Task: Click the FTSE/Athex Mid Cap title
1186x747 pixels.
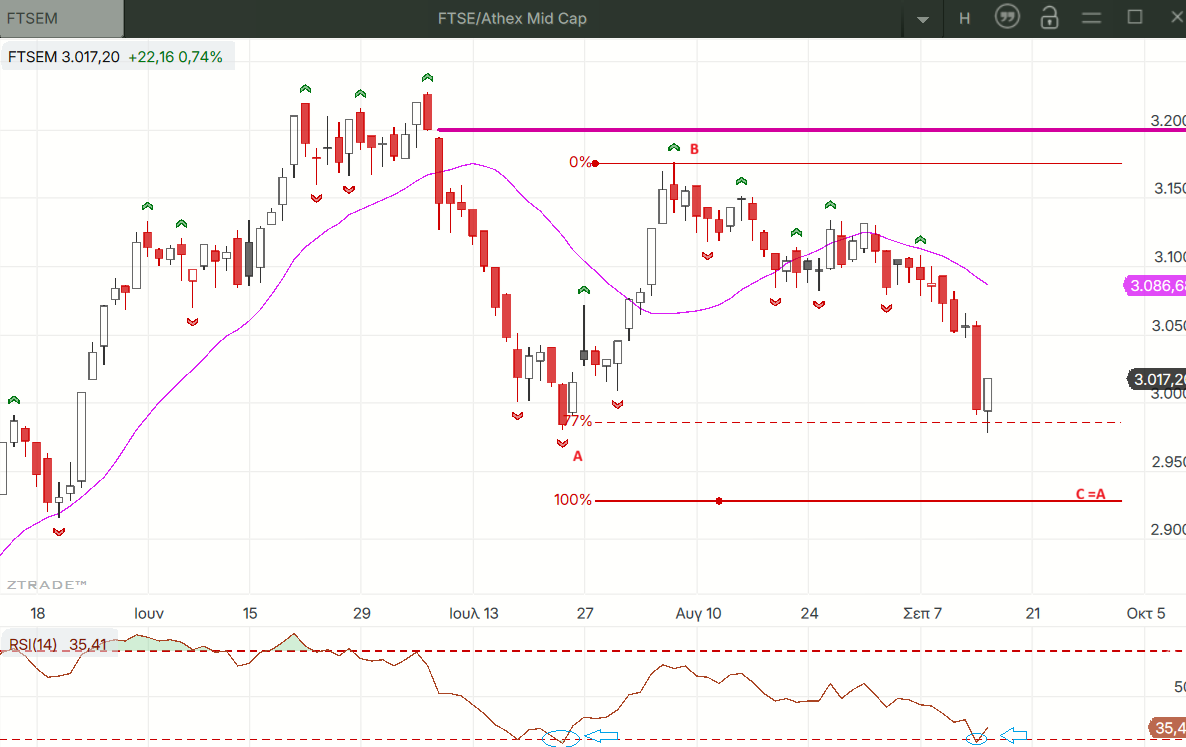Action: coord(512,18)
